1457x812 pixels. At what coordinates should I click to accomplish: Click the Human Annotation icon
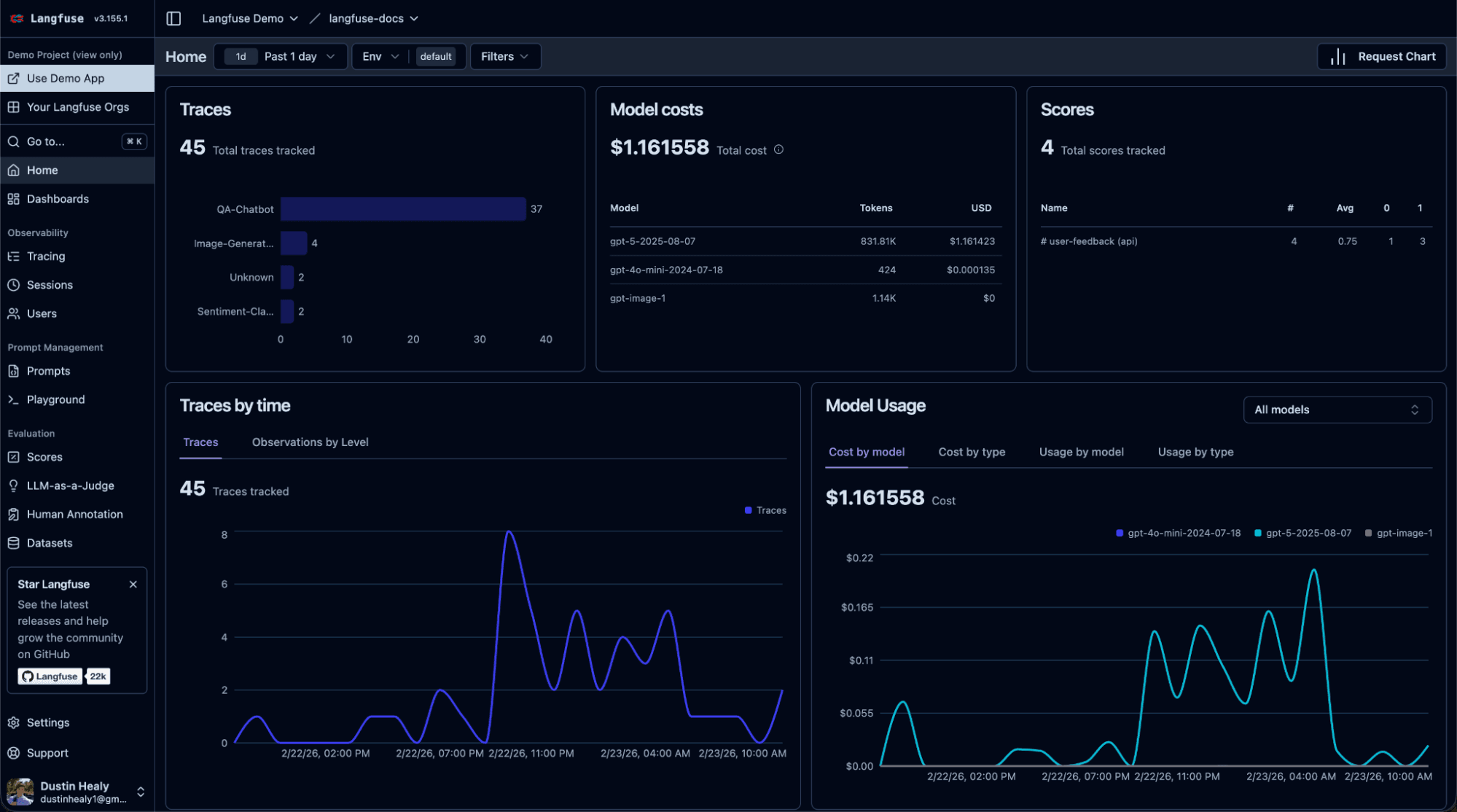[13, 515]
